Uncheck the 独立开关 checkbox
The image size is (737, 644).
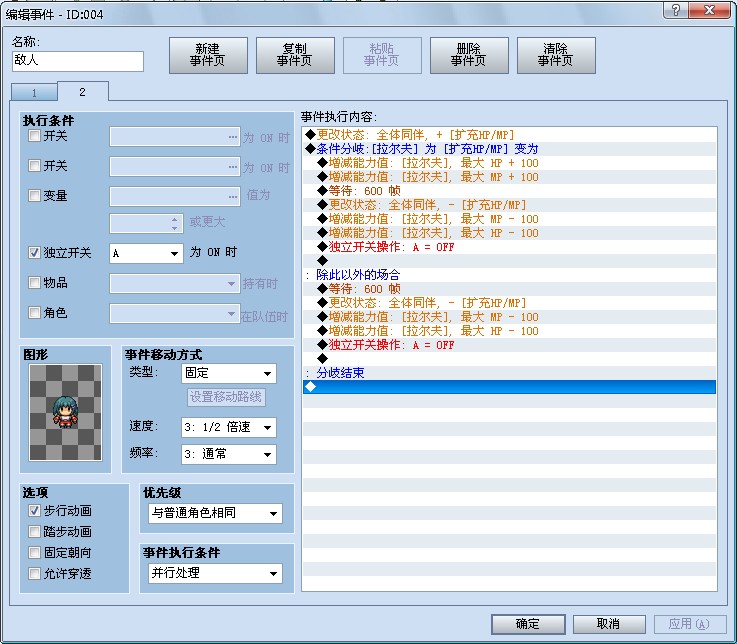coord(34,252)
